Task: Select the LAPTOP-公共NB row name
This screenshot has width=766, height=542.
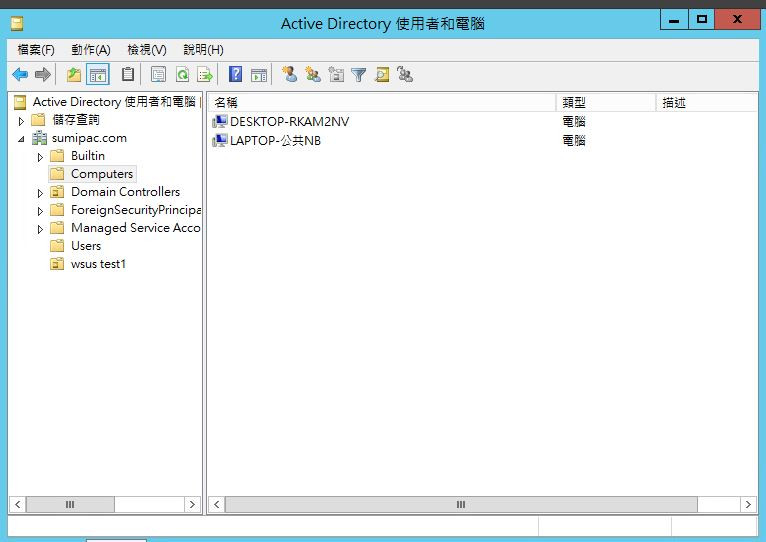Action: pos(276,141)
